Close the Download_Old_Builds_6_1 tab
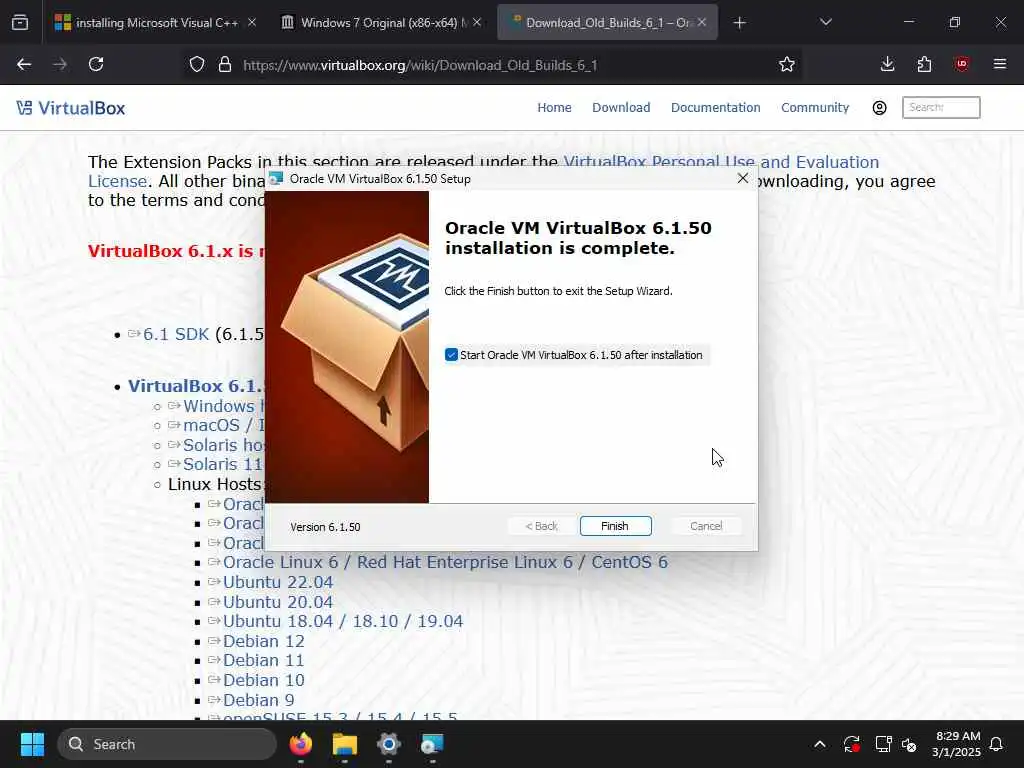This screenshot has width=1024, height=768. (702, 23)
